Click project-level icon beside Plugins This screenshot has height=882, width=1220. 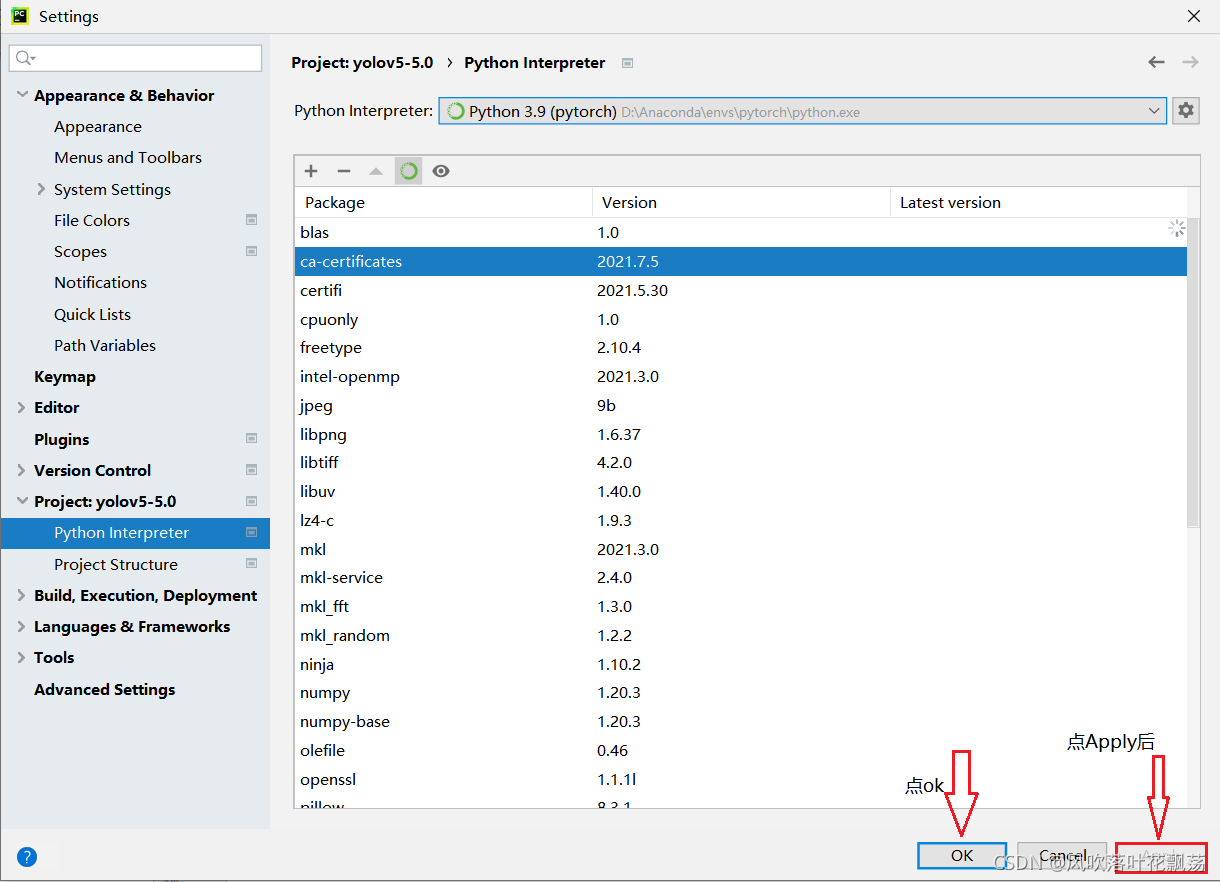click(251, 439)
